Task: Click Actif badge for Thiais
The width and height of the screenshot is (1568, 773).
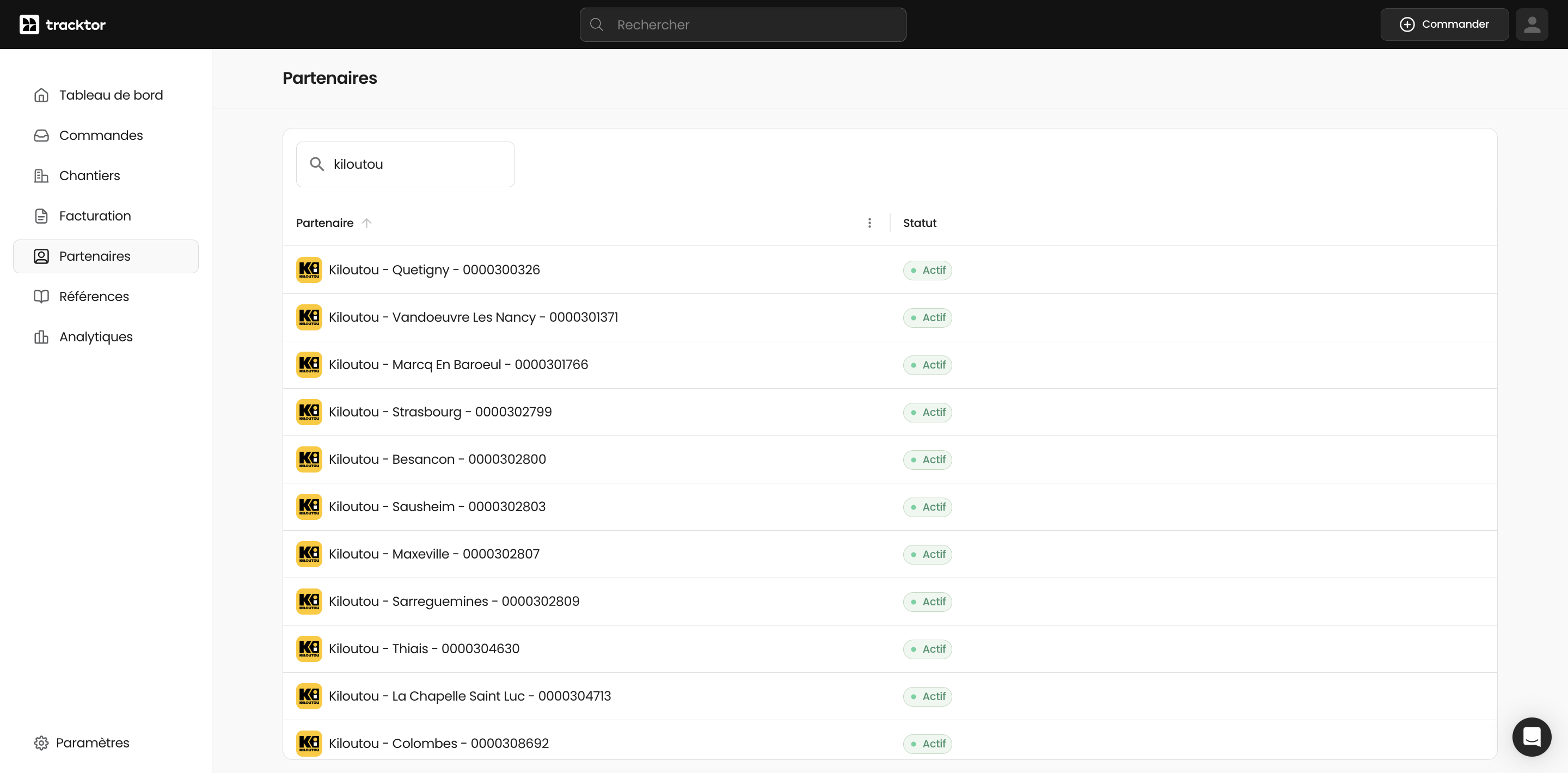Action: [x=927, y=649]
